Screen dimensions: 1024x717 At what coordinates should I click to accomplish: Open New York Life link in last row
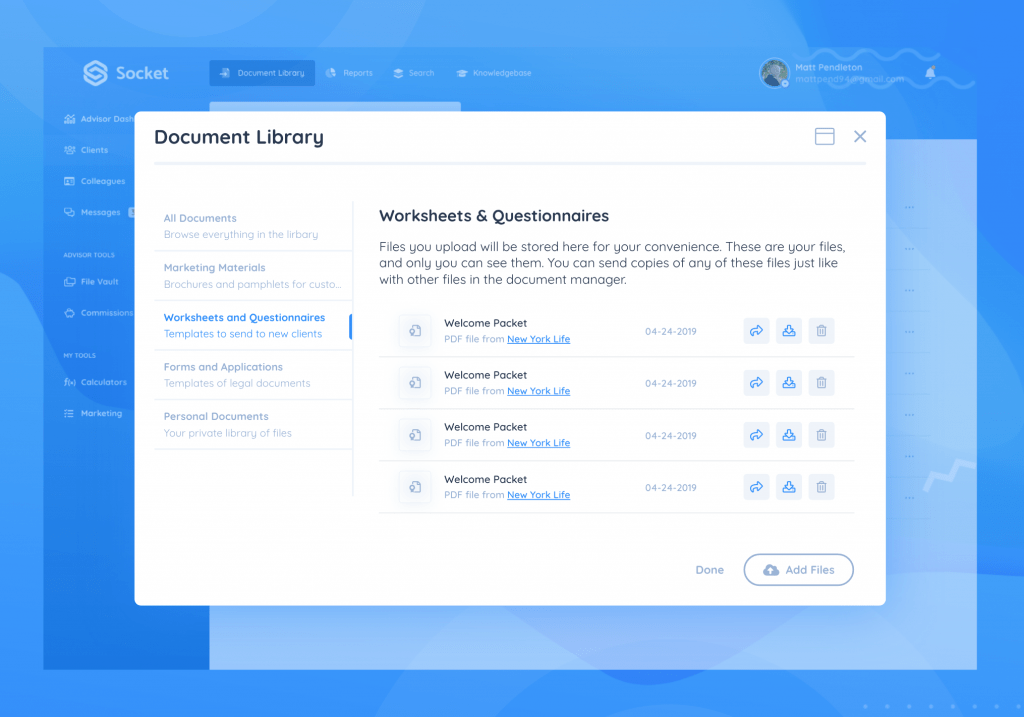point(539,495)
